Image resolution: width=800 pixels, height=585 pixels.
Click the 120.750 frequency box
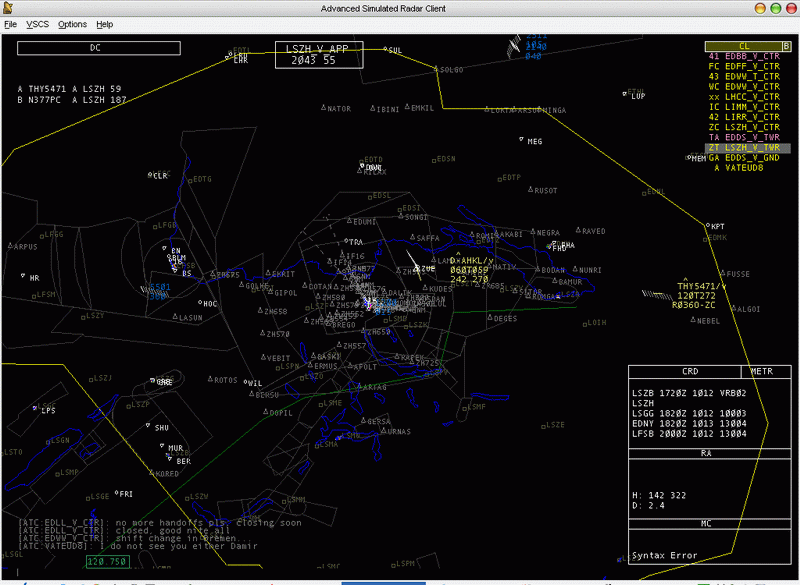click(x=108, y=562)
